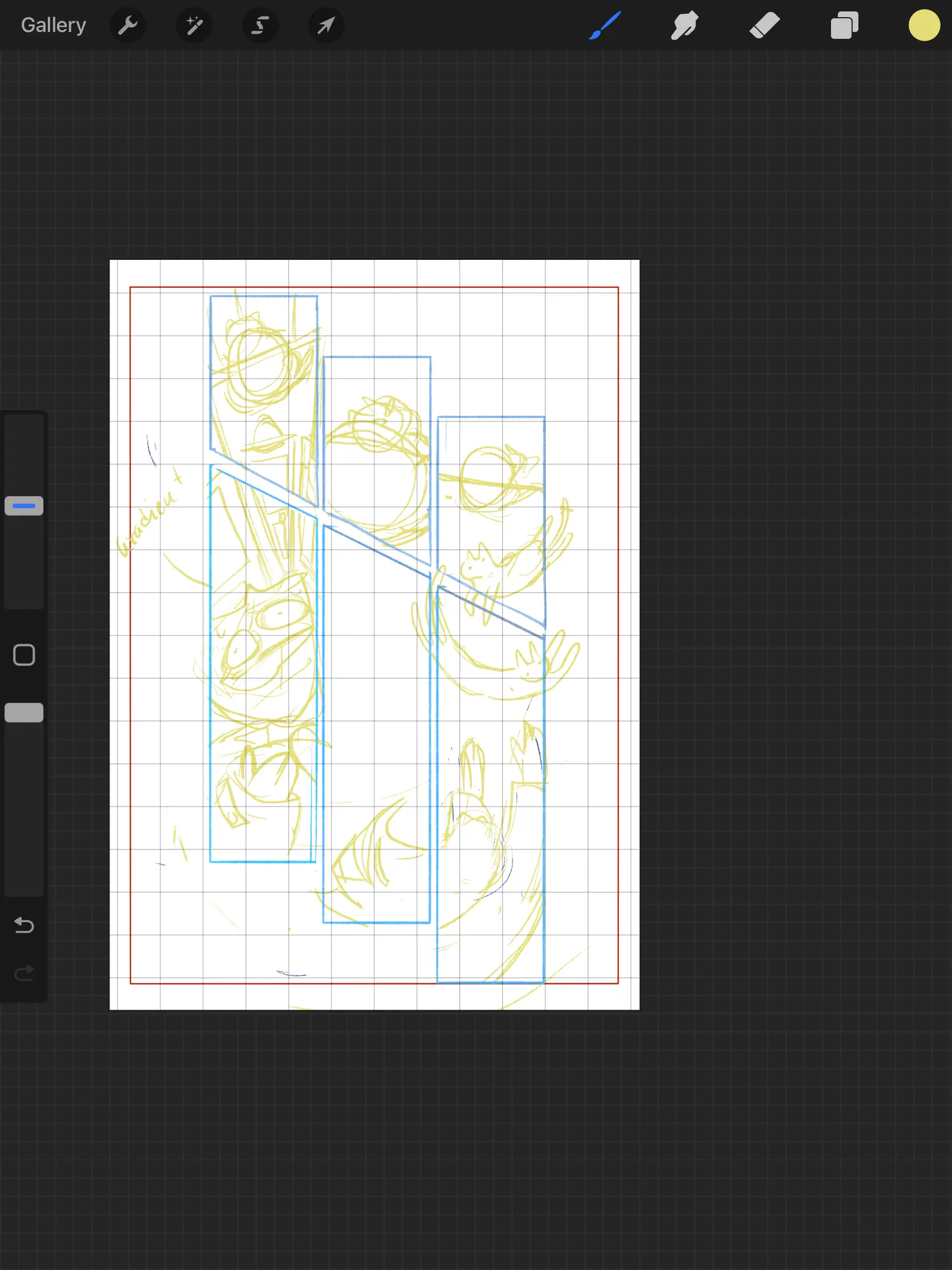The width and height of the screenshot is (952, 1270).
Task: Tap the gray opacity slider handle
Action: tap(24, 713)
